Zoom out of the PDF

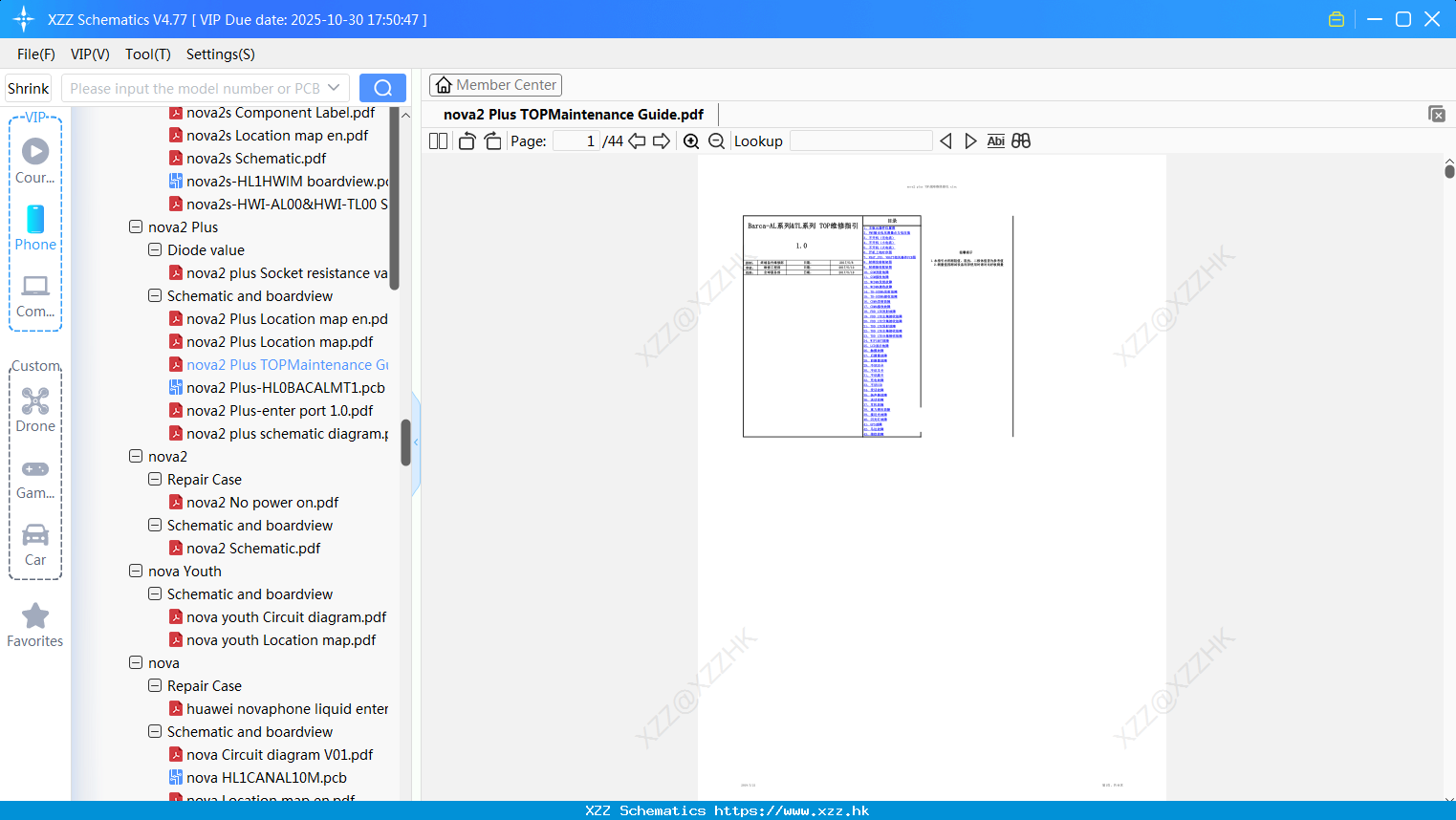coord(716,141)
